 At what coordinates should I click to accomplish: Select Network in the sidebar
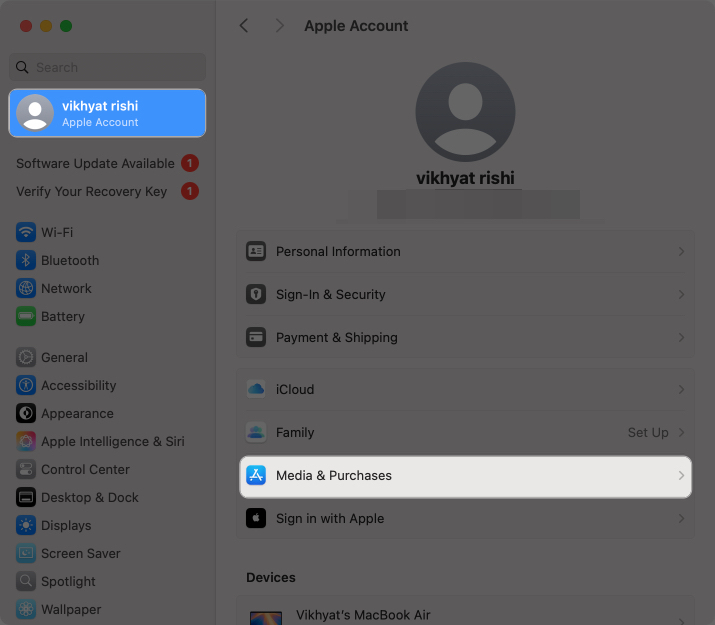tap(107, 289)
